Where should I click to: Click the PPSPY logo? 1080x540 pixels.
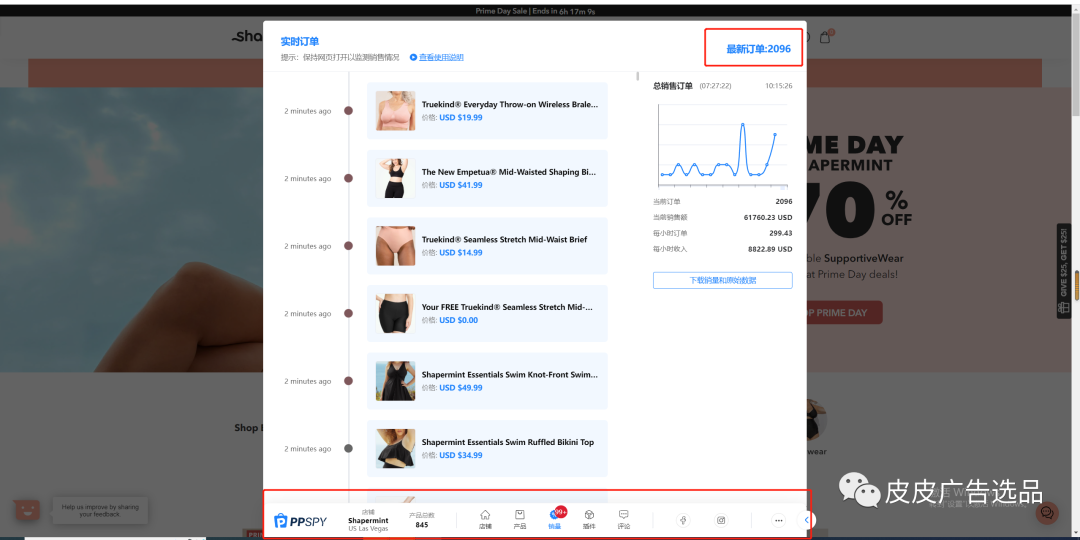pyautogui.click(x=300, y=521)
